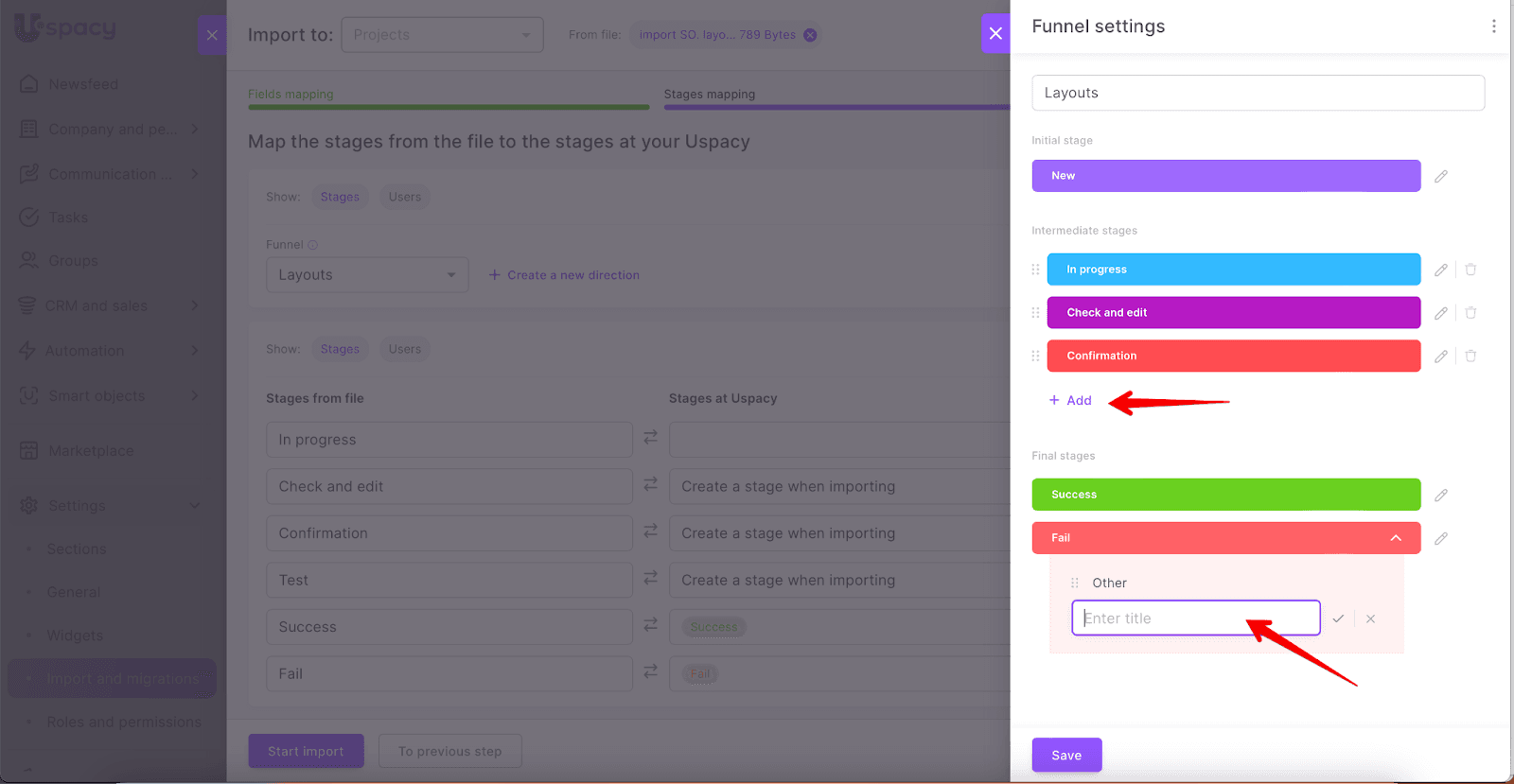Add a new intermediate stage

pos(1070,401)
